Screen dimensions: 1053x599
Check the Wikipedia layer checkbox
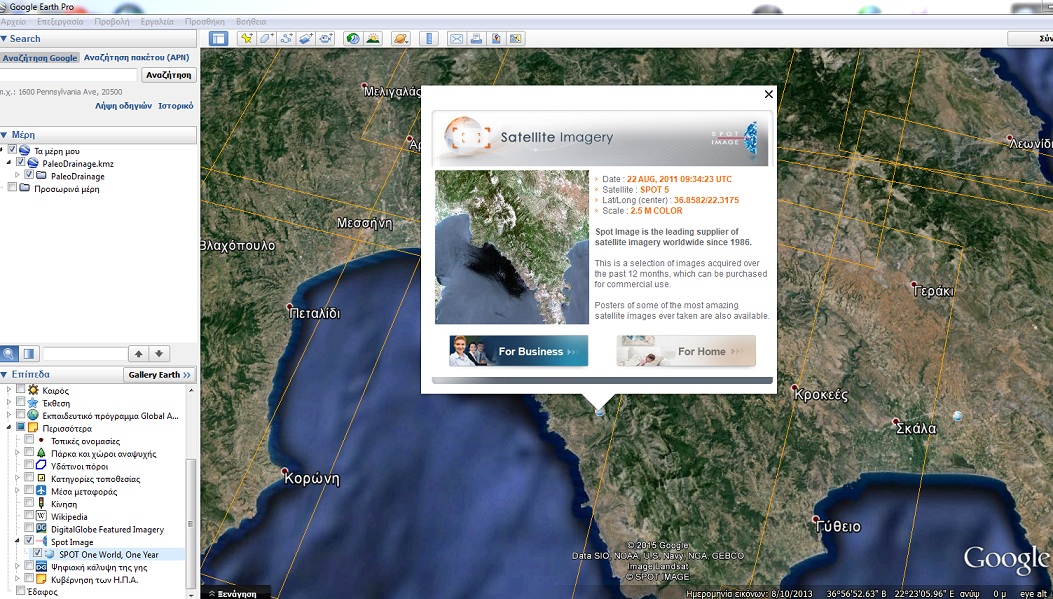(29, 516)
